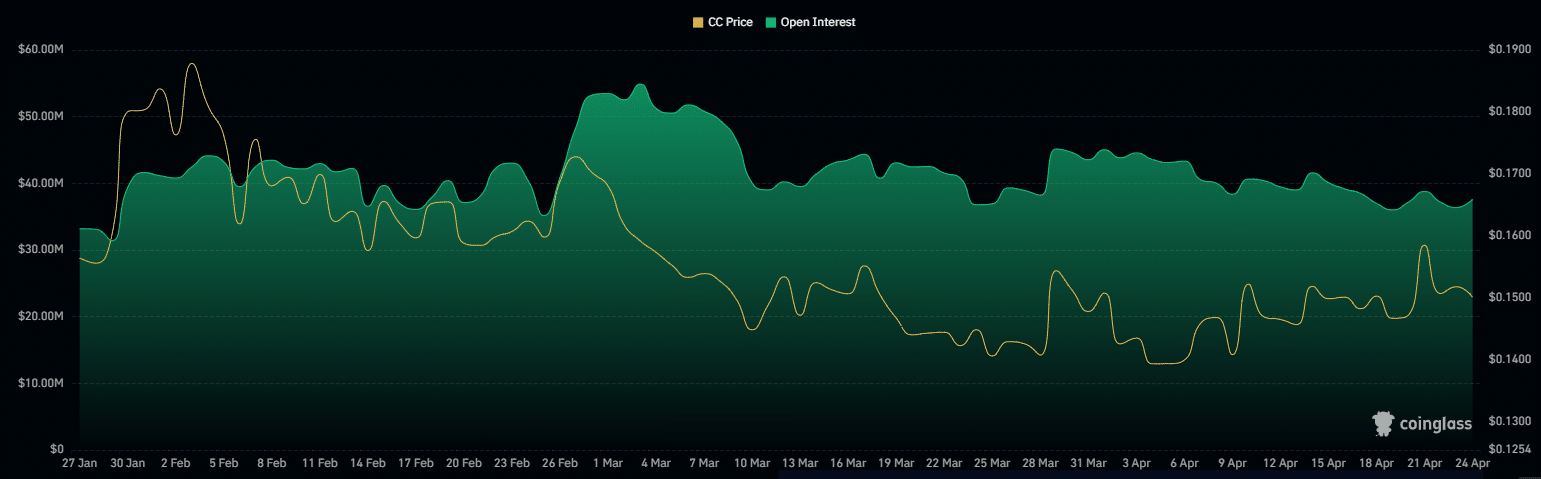Select the 1 Mar date label
This screenshot has height=479, width=1541.
pyautogui.click(x=607, y=464)
